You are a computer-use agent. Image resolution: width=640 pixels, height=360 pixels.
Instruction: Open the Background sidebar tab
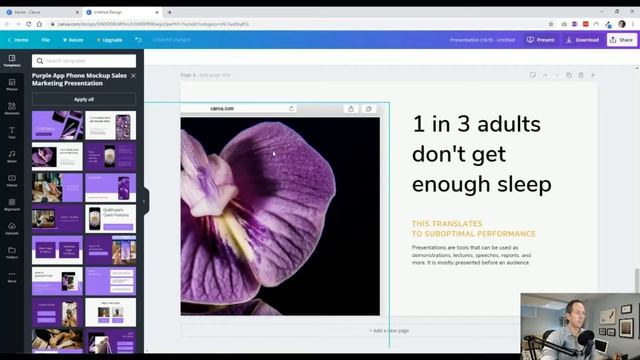12,205
